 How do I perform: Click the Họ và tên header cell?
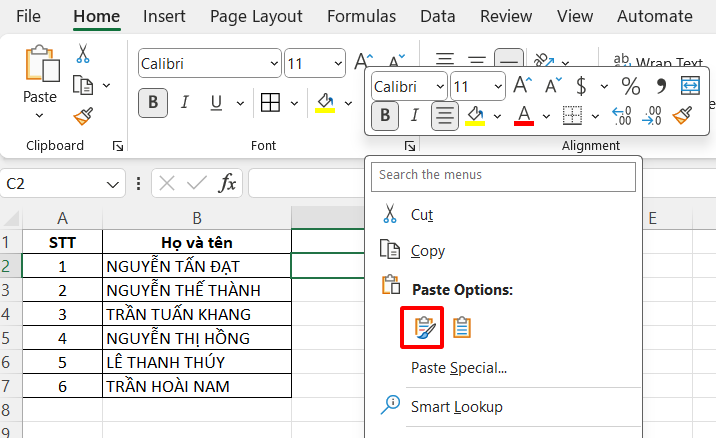click(x=197, y=242)
